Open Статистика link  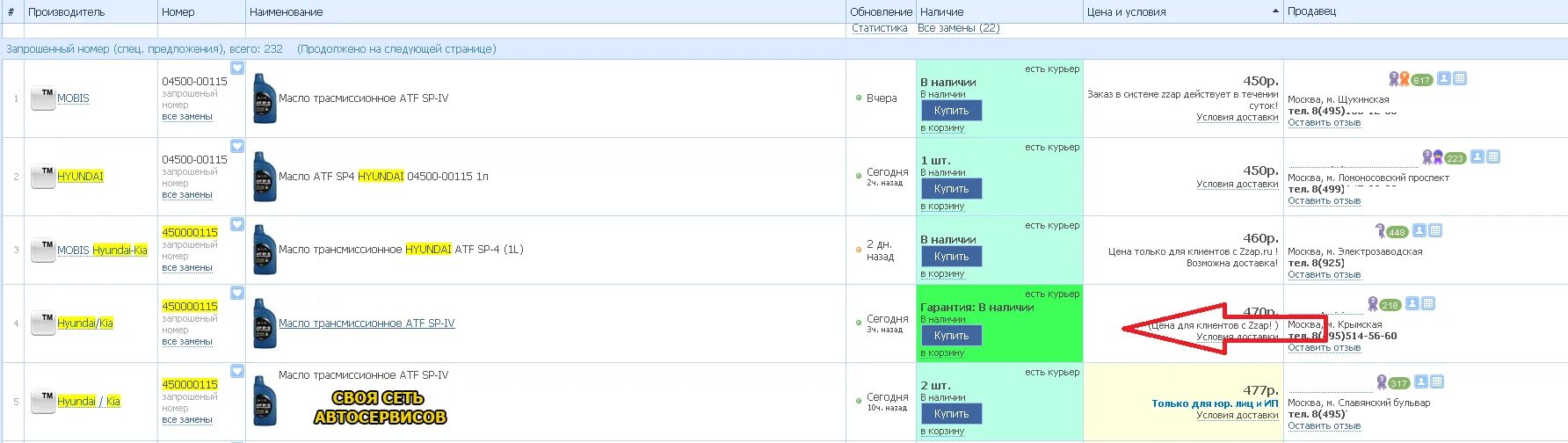880,28
